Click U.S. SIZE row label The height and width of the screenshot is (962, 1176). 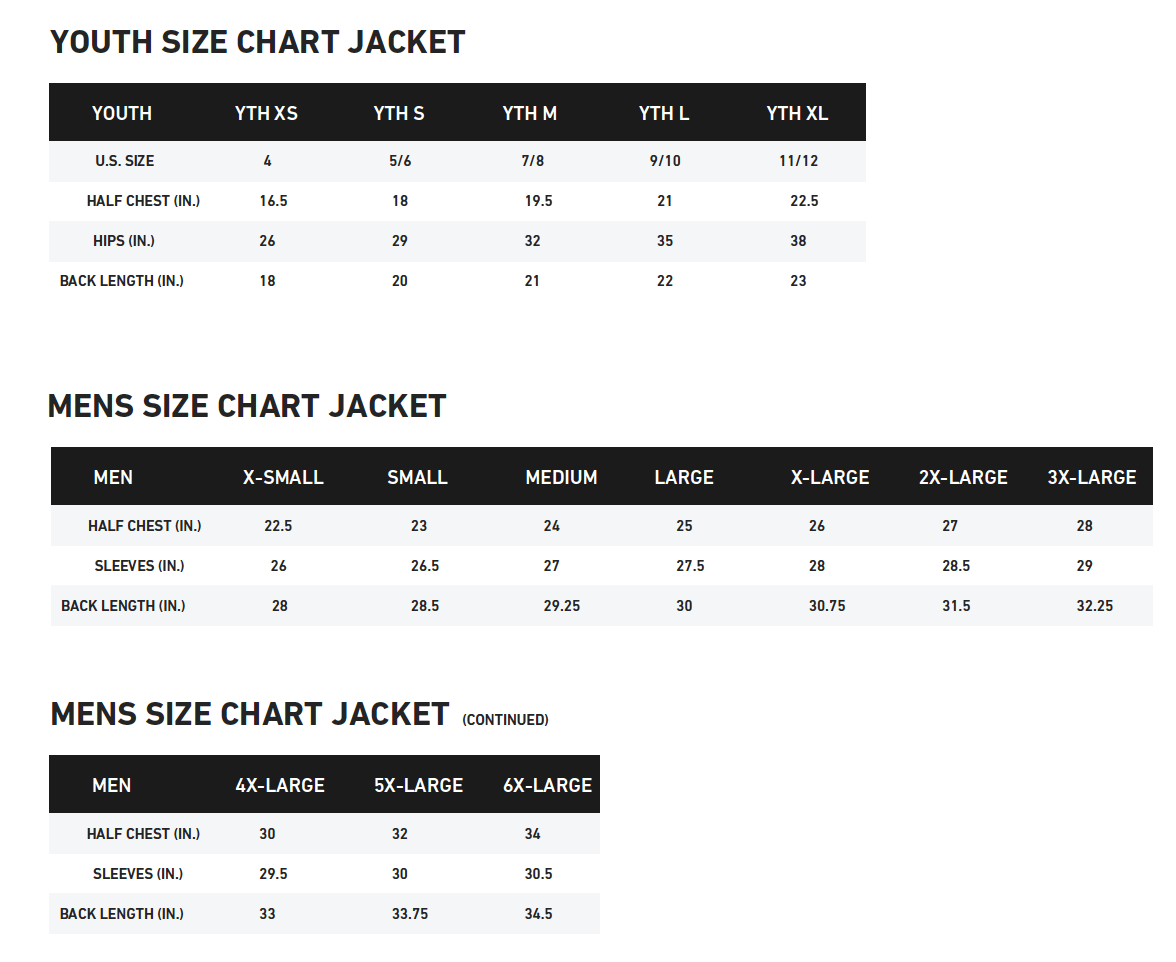(124, 161)
